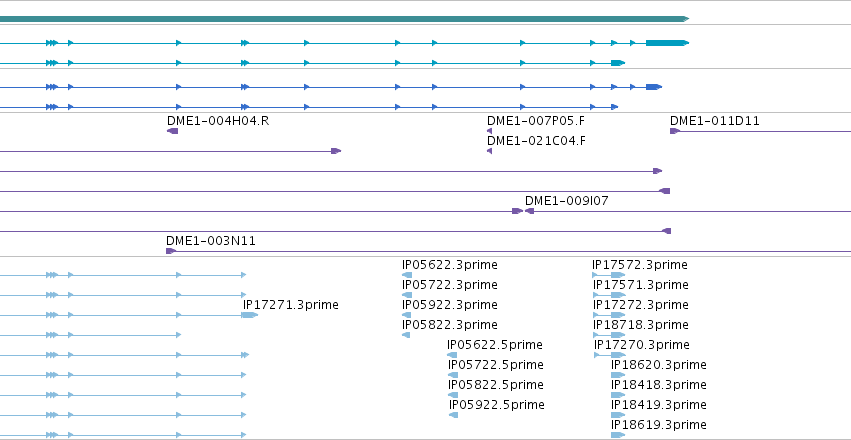Click the label DME1-009I07
The width and height of the screenshot is (851, 440).
(567, 201)
